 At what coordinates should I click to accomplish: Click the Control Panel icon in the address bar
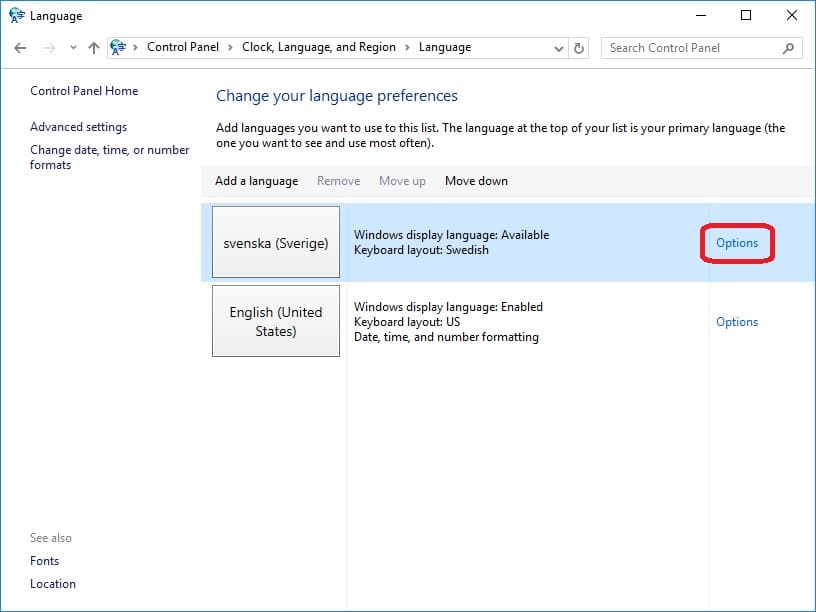click(119, 46)
